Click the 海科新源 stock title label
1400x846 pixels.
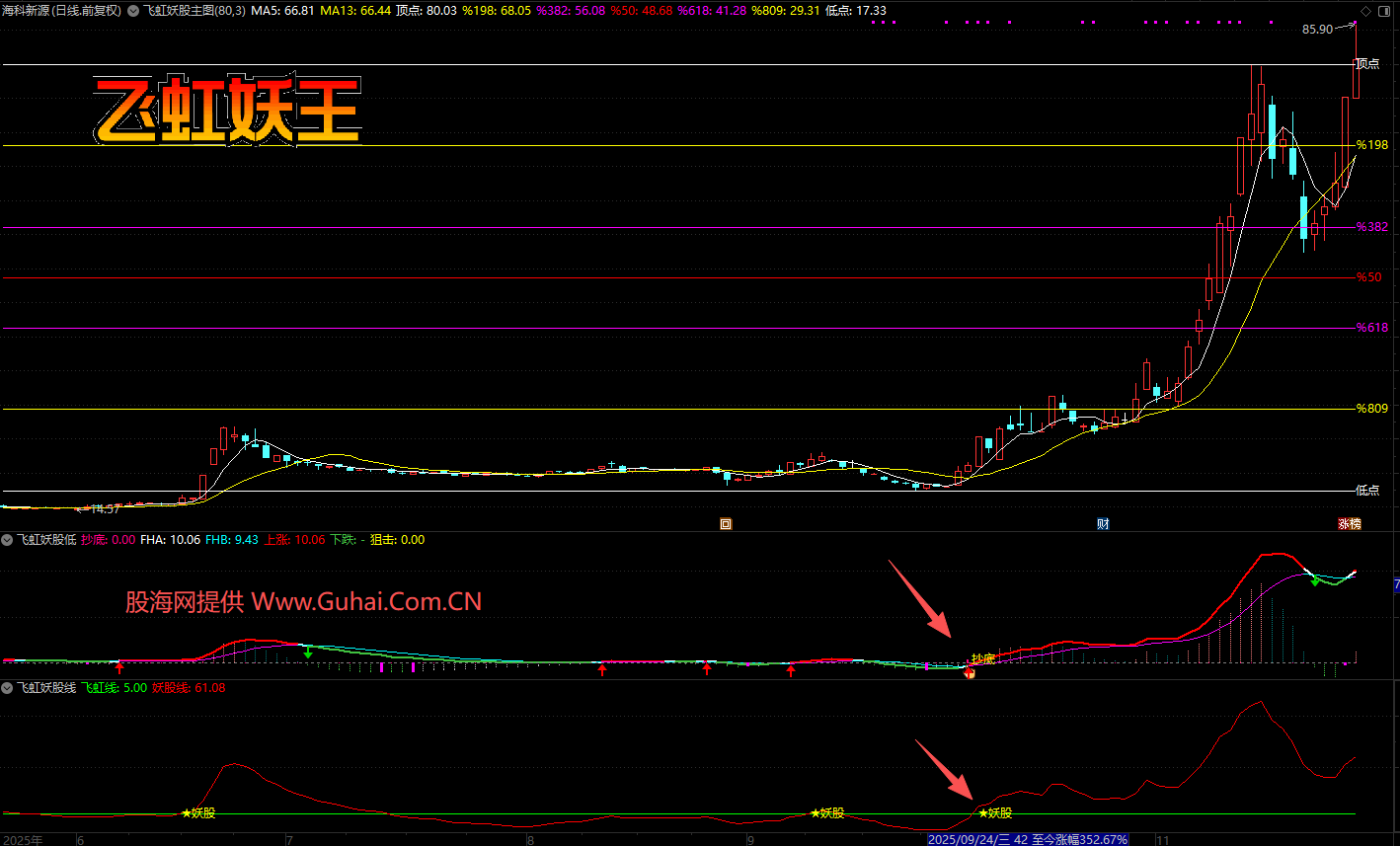coord(27,11)
